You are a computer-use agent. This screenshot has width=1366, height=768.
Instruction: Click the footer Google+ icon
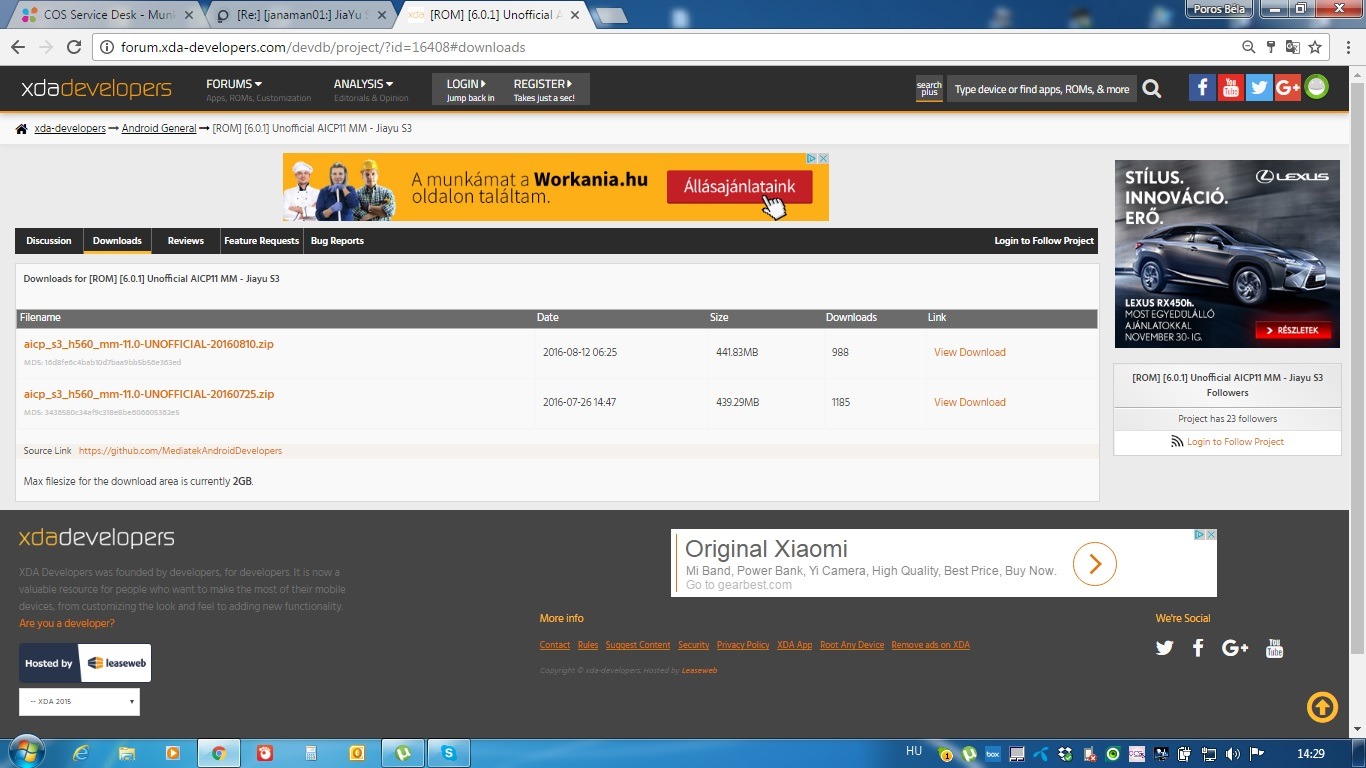click(x=1235, y=648)
